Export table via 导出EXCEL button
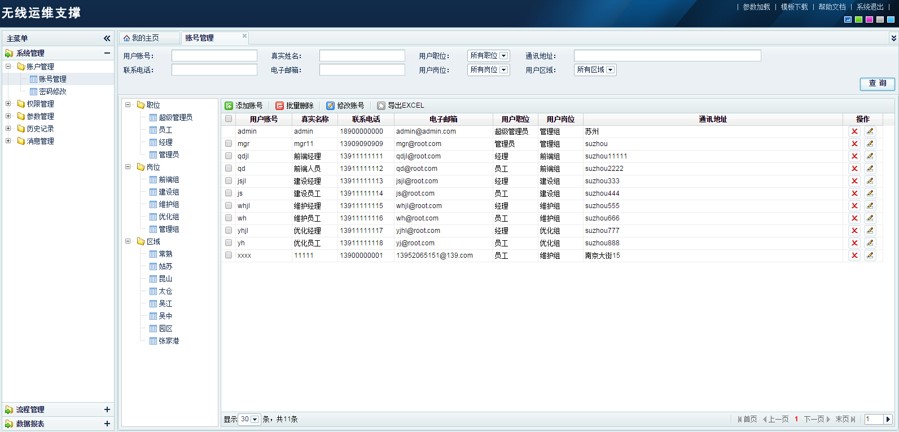Screen dimensions: 899x432 [401, 106]
